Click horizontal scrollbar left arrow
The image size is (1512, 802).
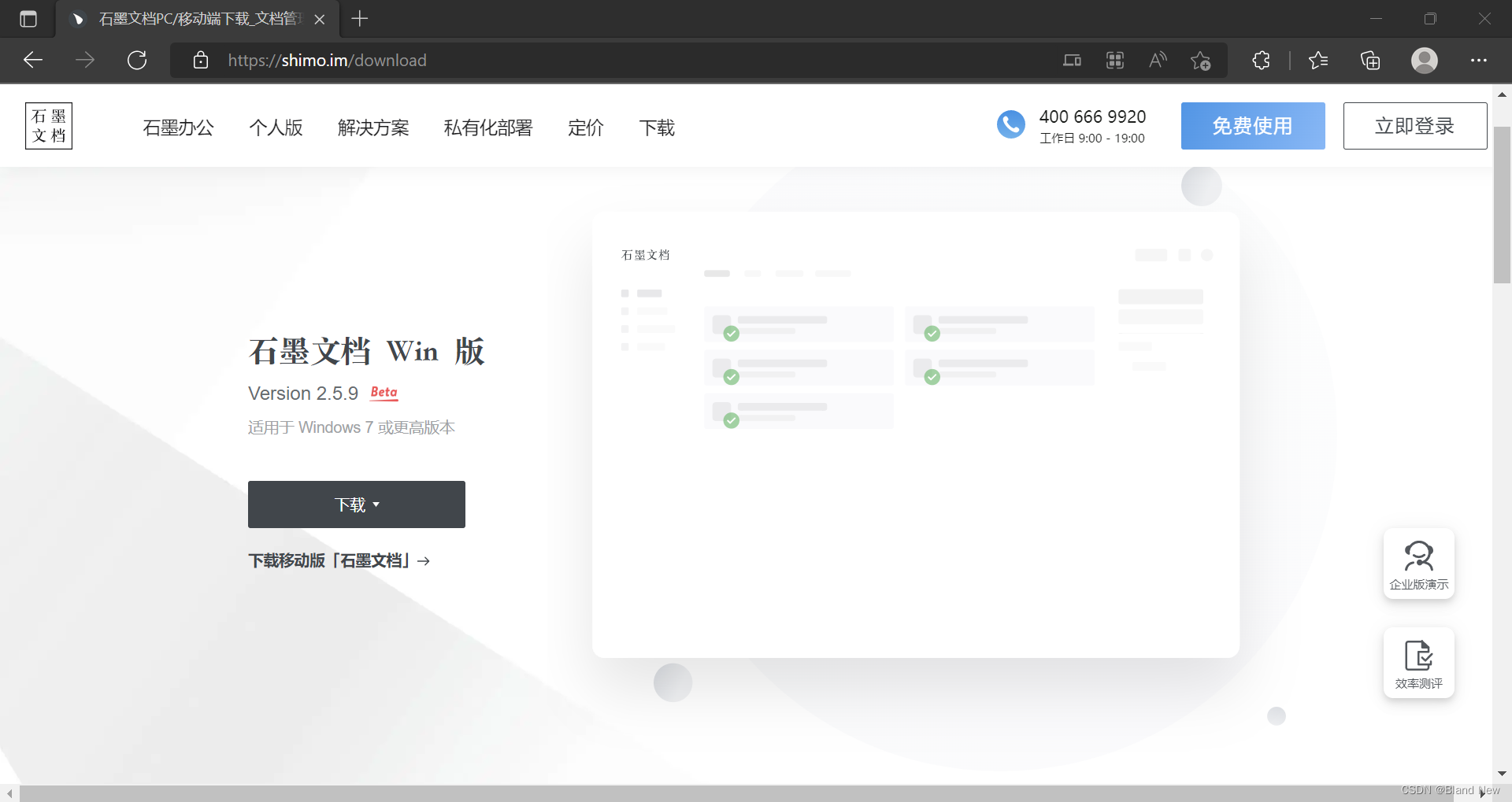click(x=9, y=793)
